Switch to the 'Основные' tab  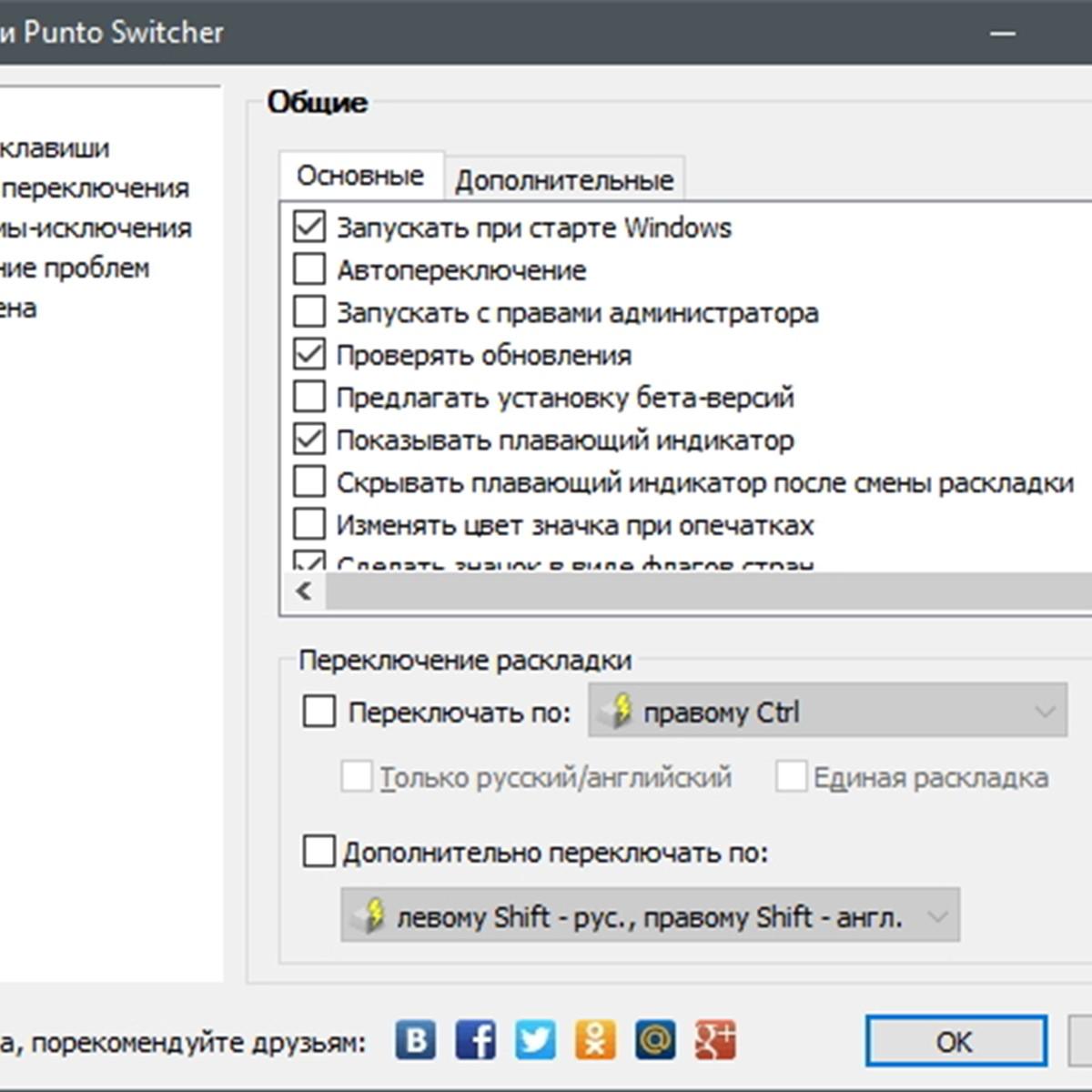pos(360,175)
